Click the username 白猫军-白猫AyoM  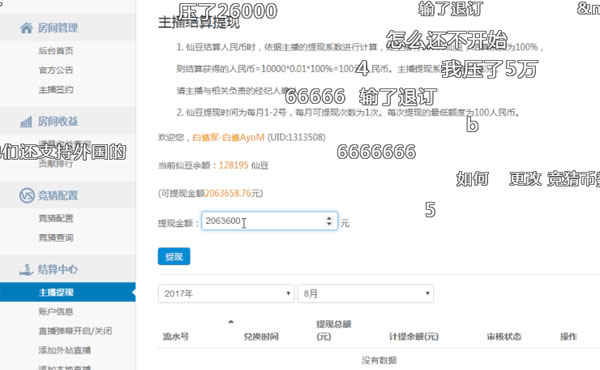(228, 137)
